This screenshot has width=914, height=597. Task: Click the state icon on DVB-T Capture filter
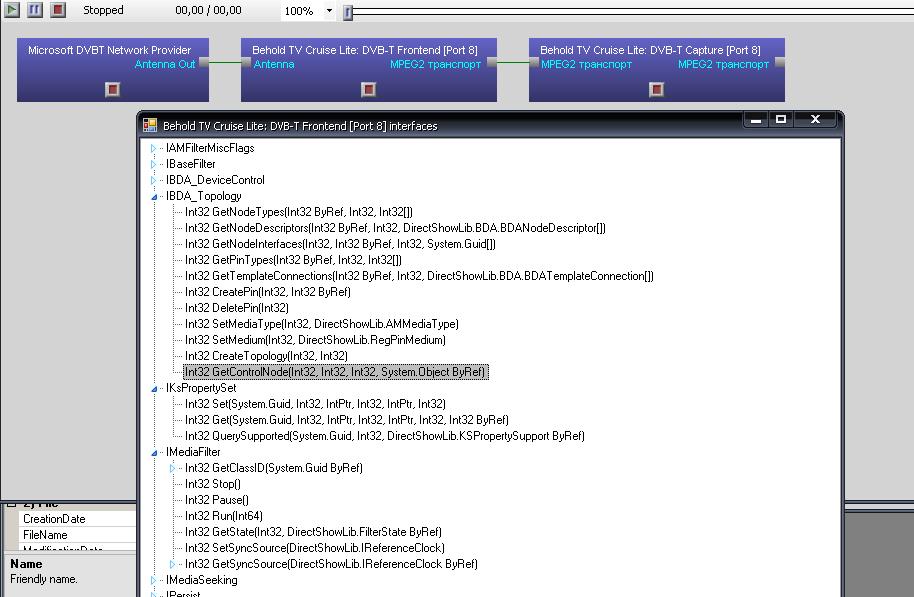pyautogui.click(x=656, y=90)
